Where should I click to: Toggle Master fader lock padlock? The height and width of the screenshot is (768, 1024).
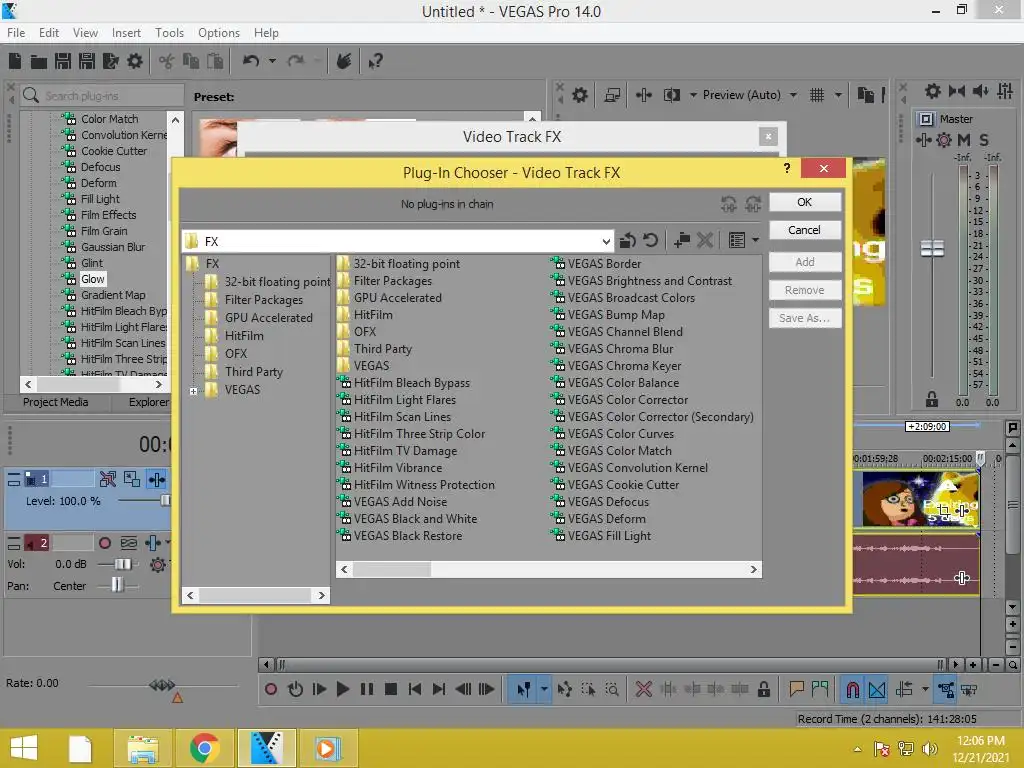932,399
